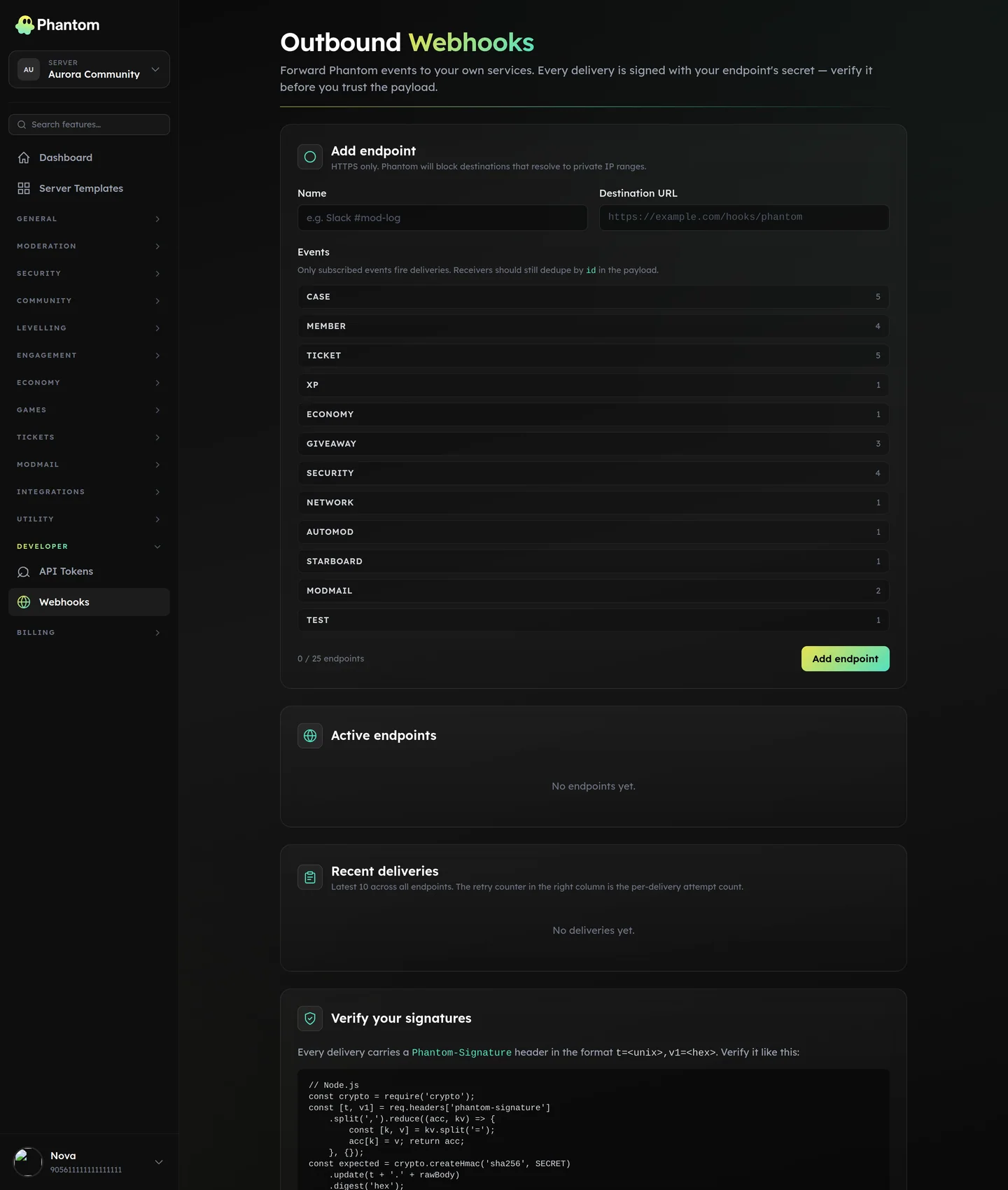Expand the Utility sidebar section
1008x1190 pixels.
click(x=89, y=519)
